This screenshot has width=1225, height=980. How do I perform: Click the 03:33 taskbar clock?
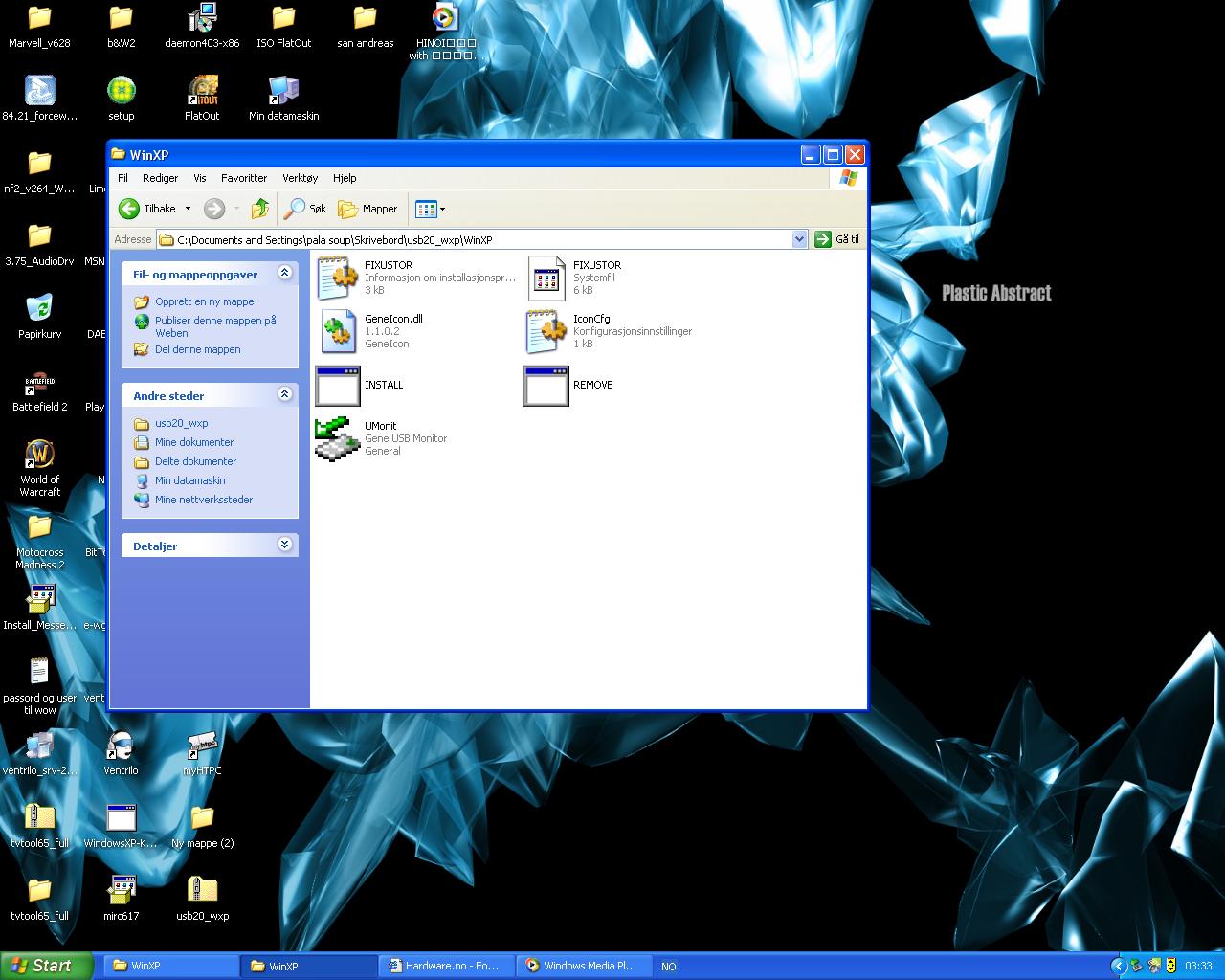1198,966
